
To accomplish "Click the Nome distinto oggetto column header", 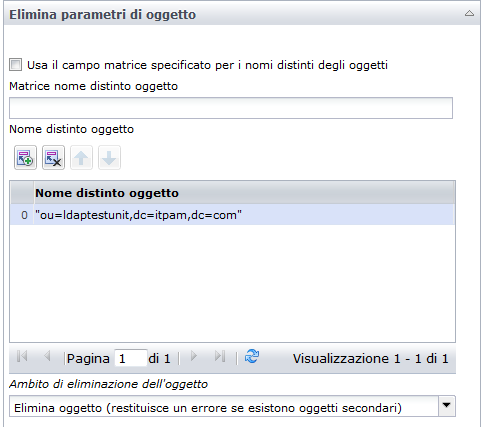I will click(244, 193).
